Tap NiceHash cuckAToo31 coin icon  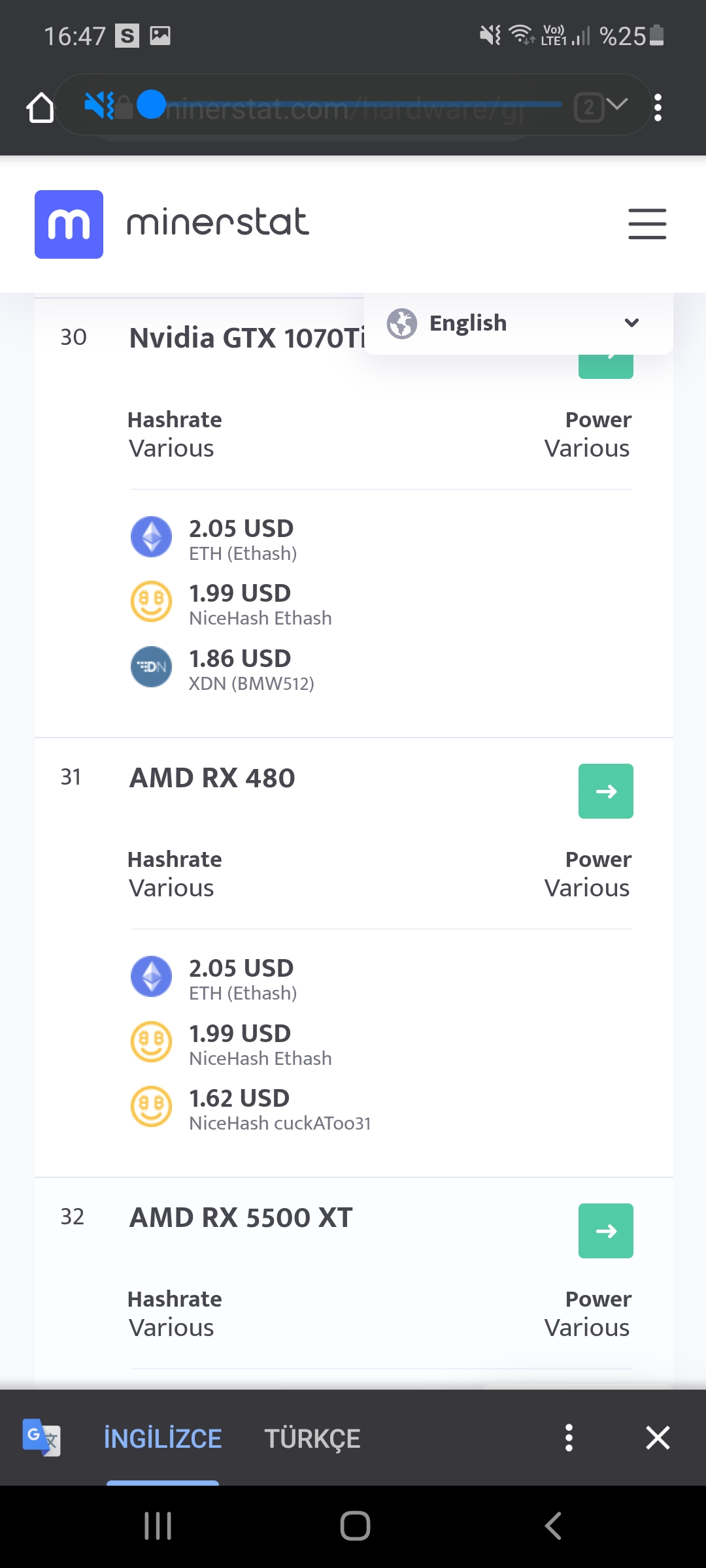click(x=151, y=1107)
